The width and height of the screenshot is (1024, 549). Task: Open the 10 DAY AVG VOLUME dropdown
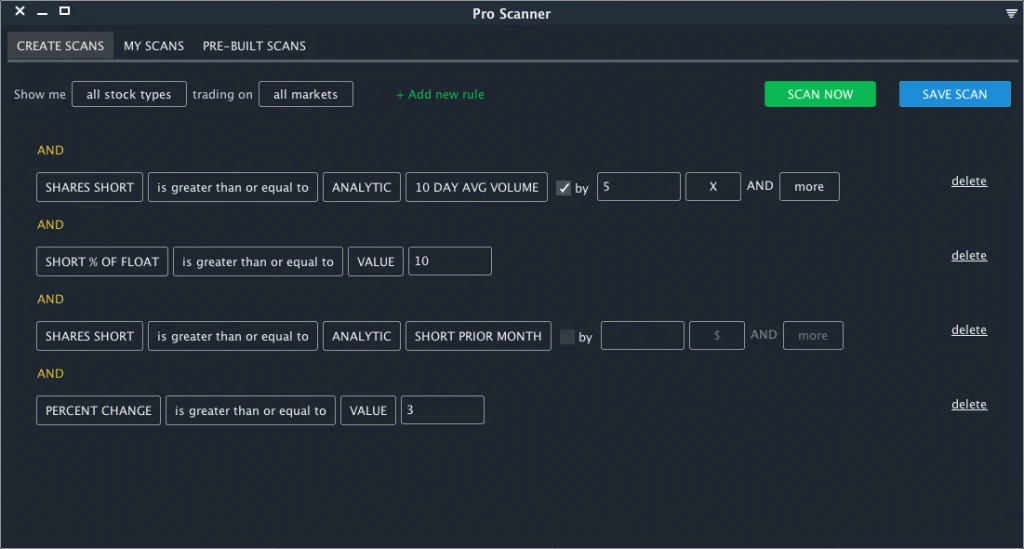(x=477, y=187)
